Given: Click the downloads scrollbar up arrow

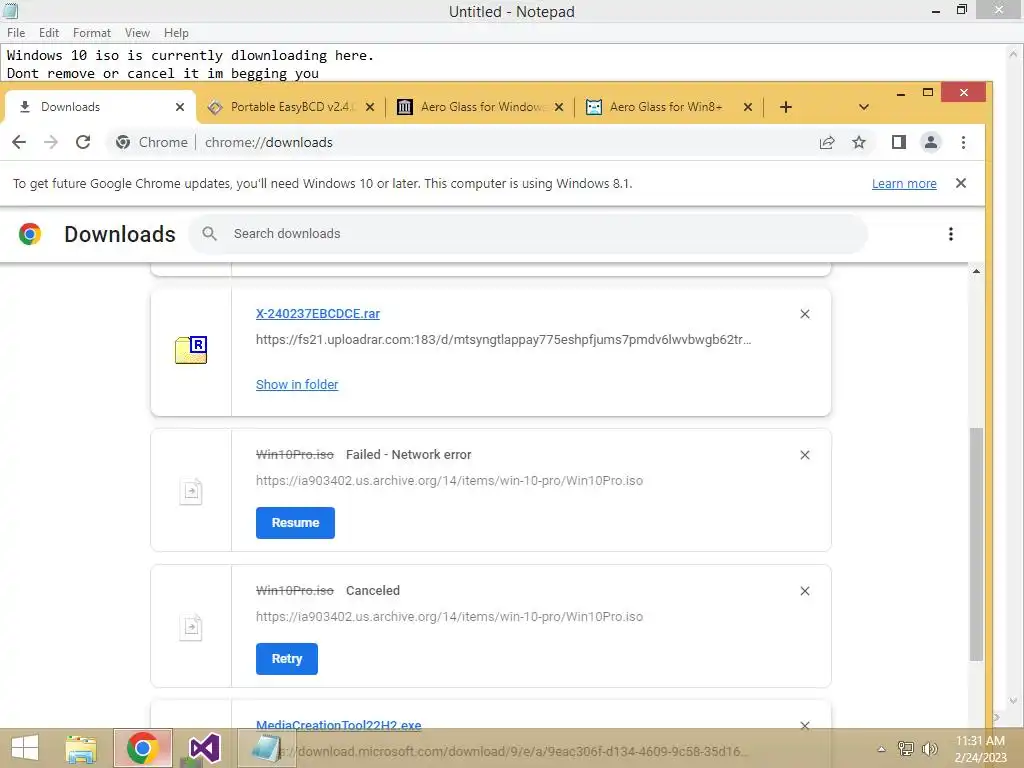Looking at the screenshot, I should pos(976,271).
